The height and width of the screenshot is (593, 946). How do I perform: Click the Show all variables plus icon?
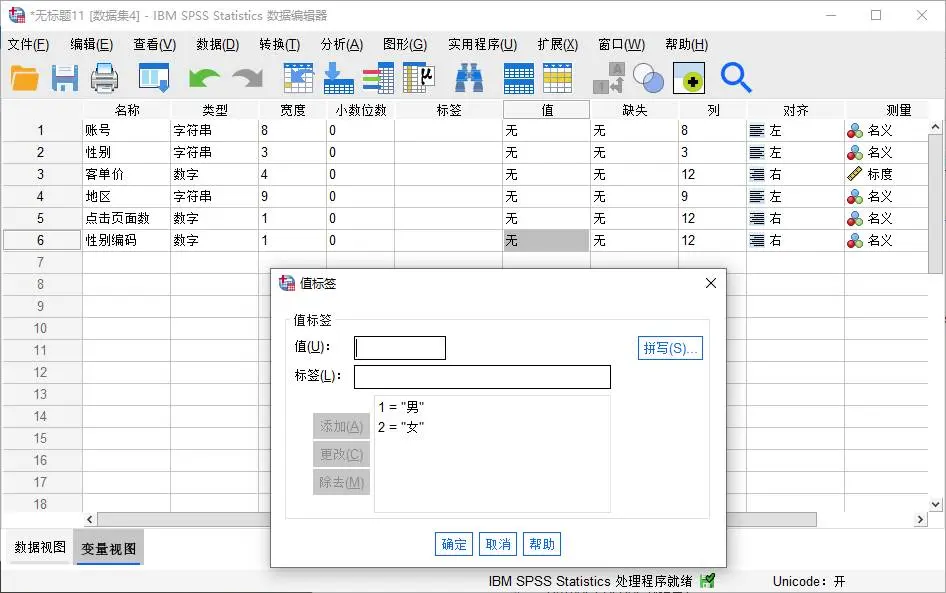pos(689,78)
